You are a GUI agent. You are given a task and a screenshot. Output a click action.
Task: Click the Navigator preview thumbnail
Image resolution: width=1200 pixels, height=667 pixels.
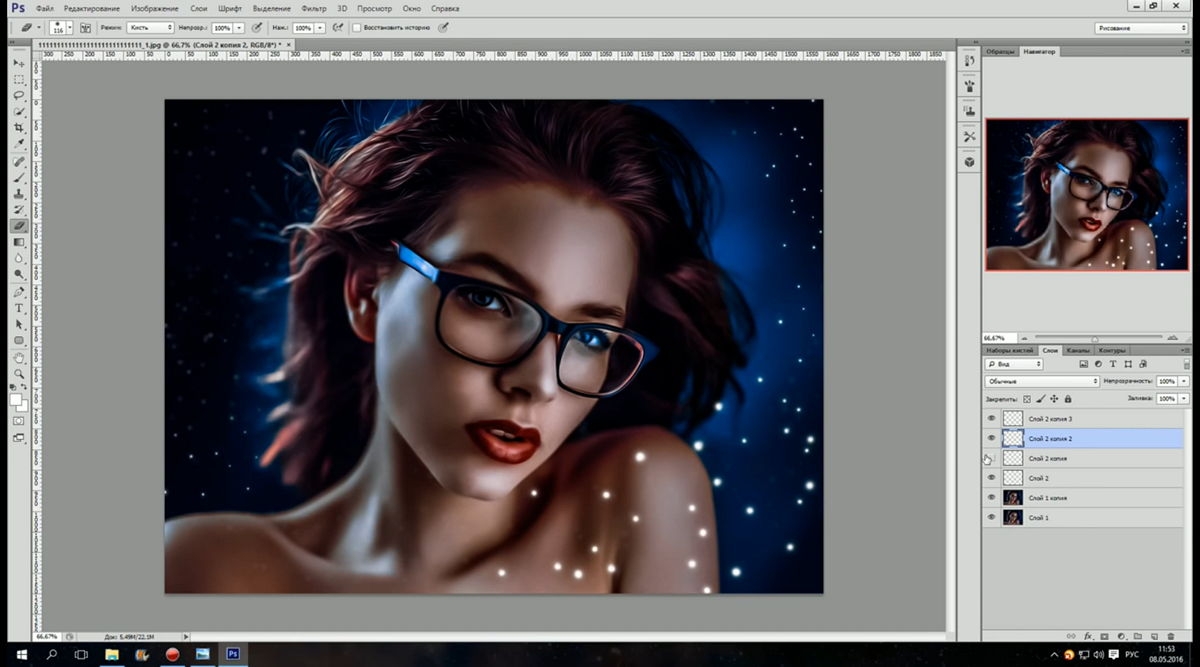pyautogui.click(x=1086, y=195)
